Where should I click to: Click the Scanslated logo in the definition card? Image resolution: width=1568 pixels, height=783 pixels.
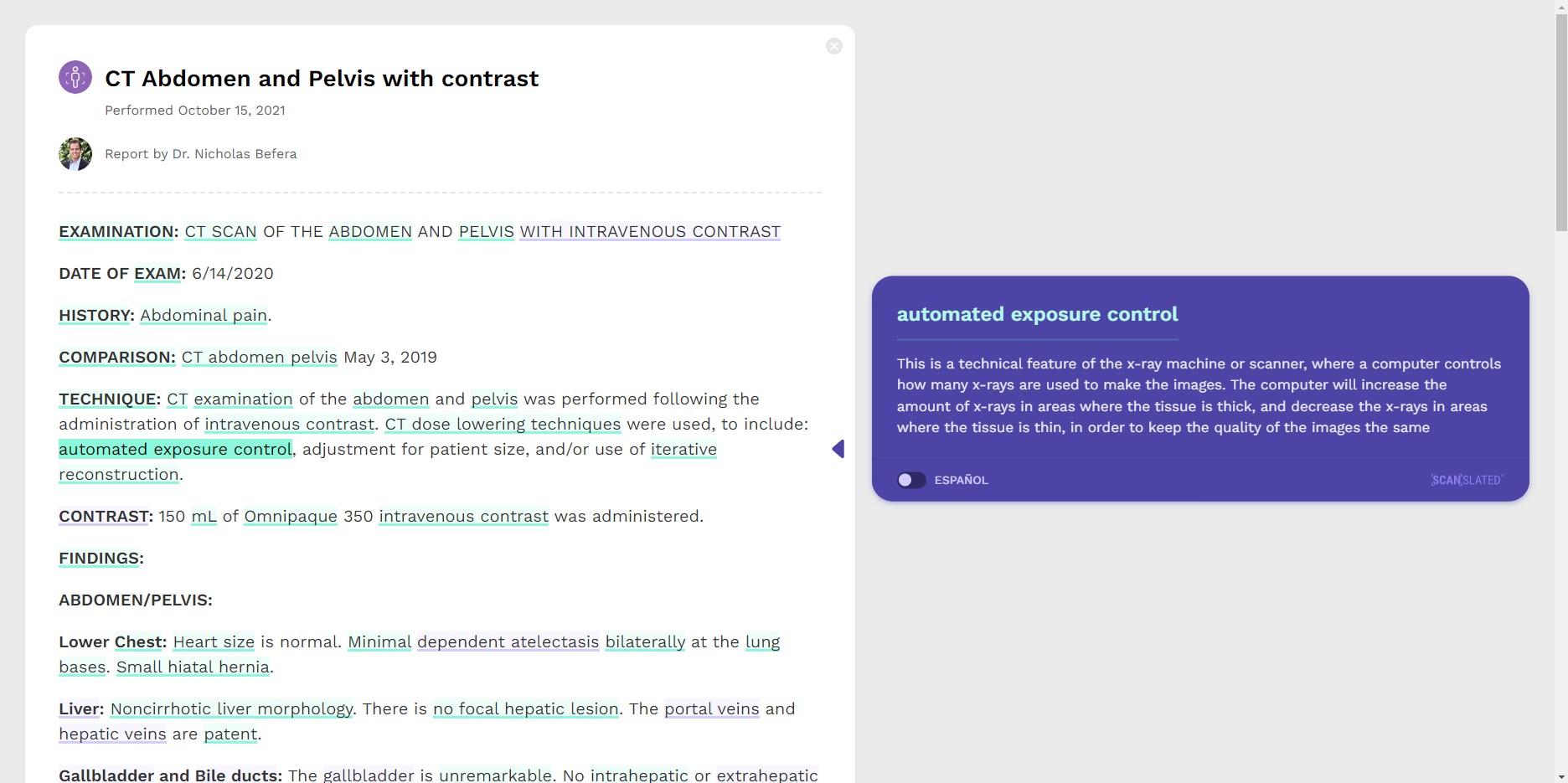coord(1467,480)
